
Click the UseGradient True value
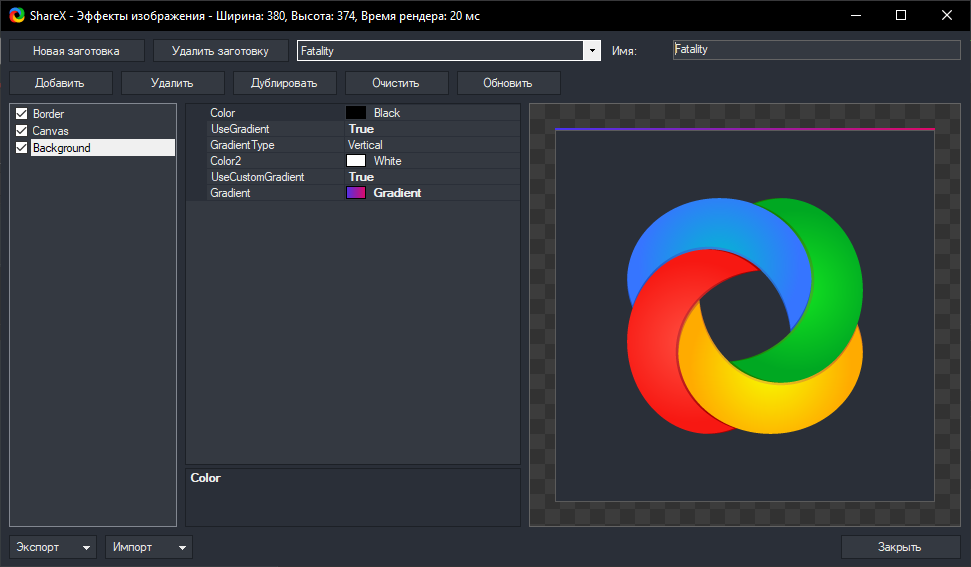[x=361, y=129]
